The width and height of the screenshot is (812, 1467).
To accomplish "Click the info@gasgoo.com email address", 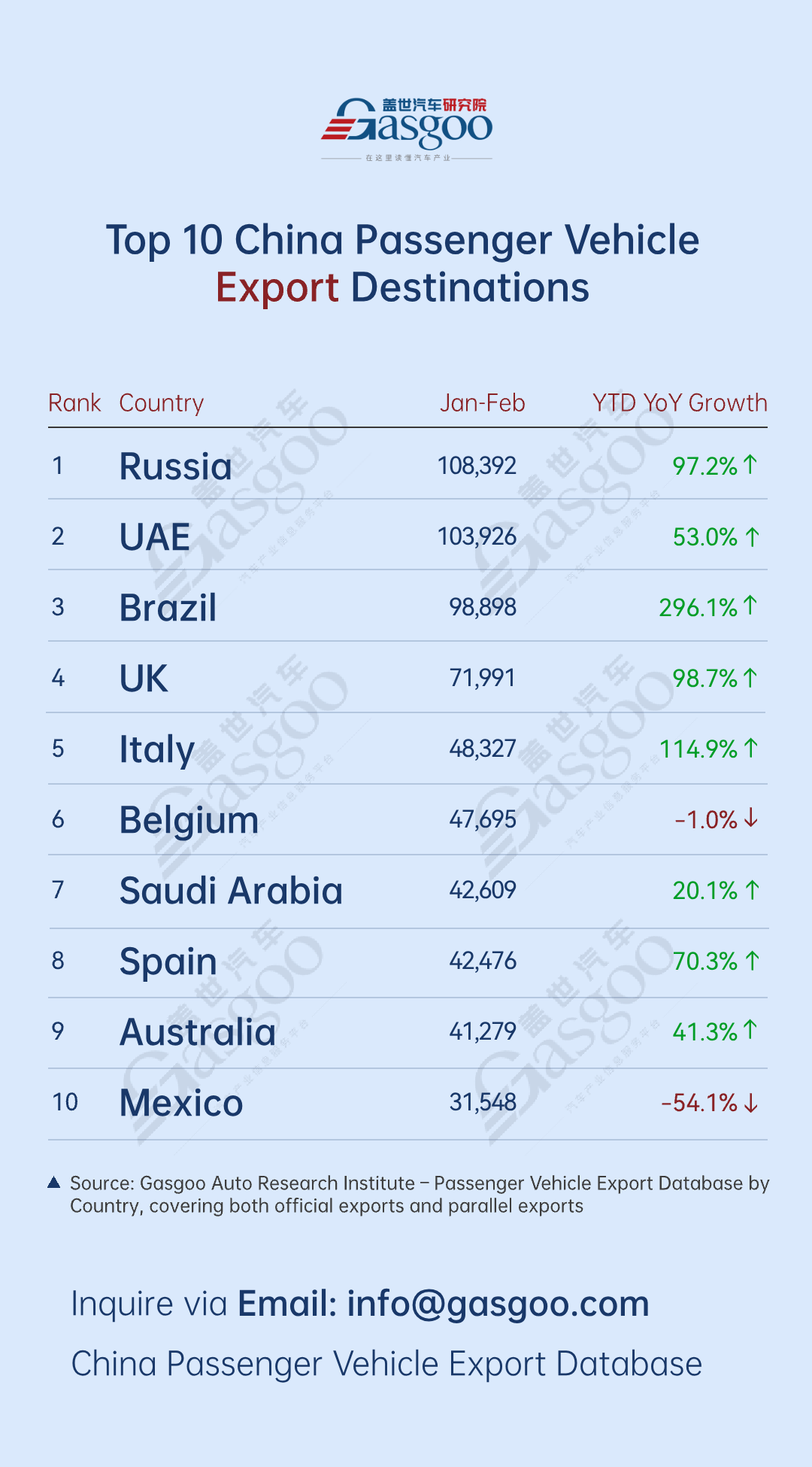I will coord(498,1304).
